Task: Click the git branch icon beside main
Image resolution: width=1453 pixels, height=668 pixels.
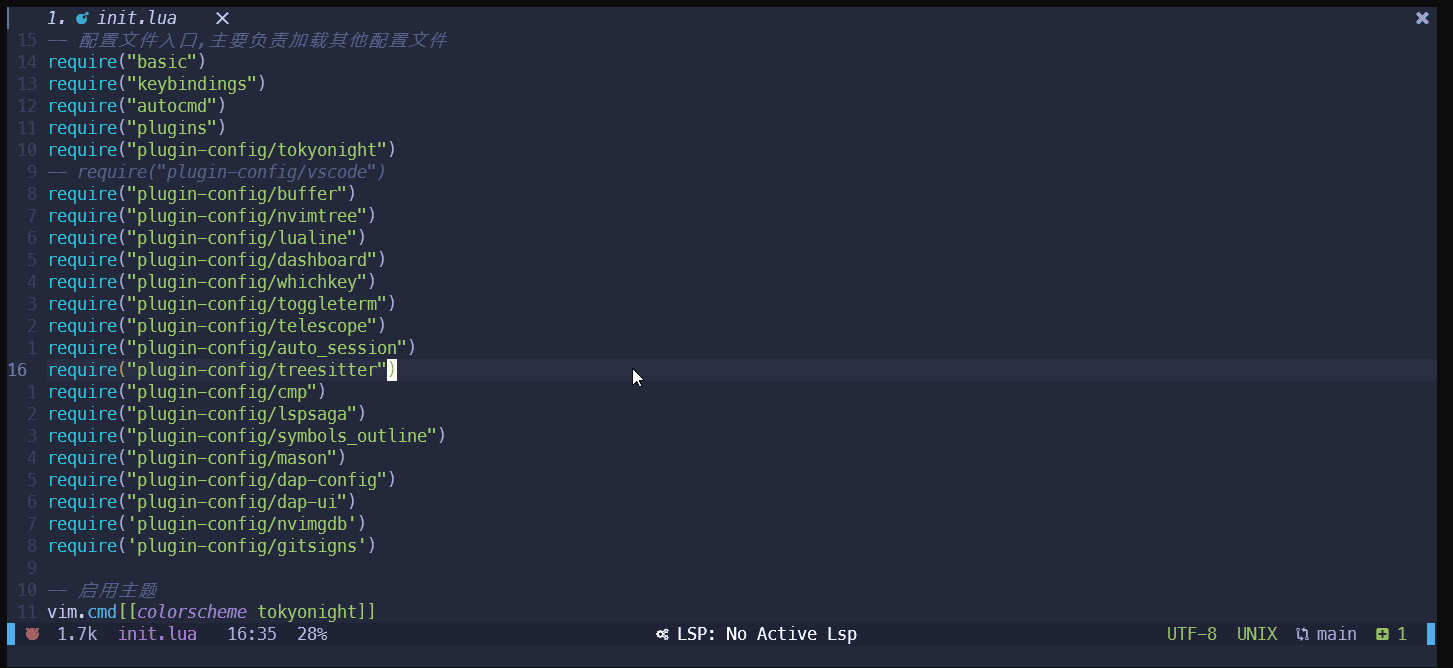Action: tap(1302, 634)
